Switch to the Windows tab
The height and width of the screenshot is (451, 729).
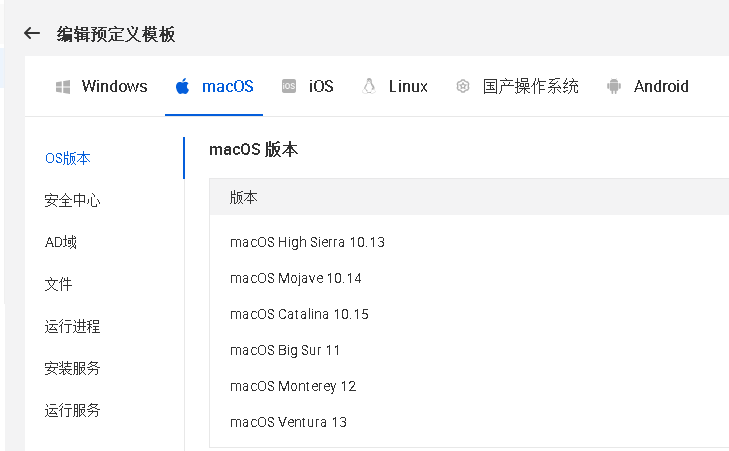tap(114, 87)
